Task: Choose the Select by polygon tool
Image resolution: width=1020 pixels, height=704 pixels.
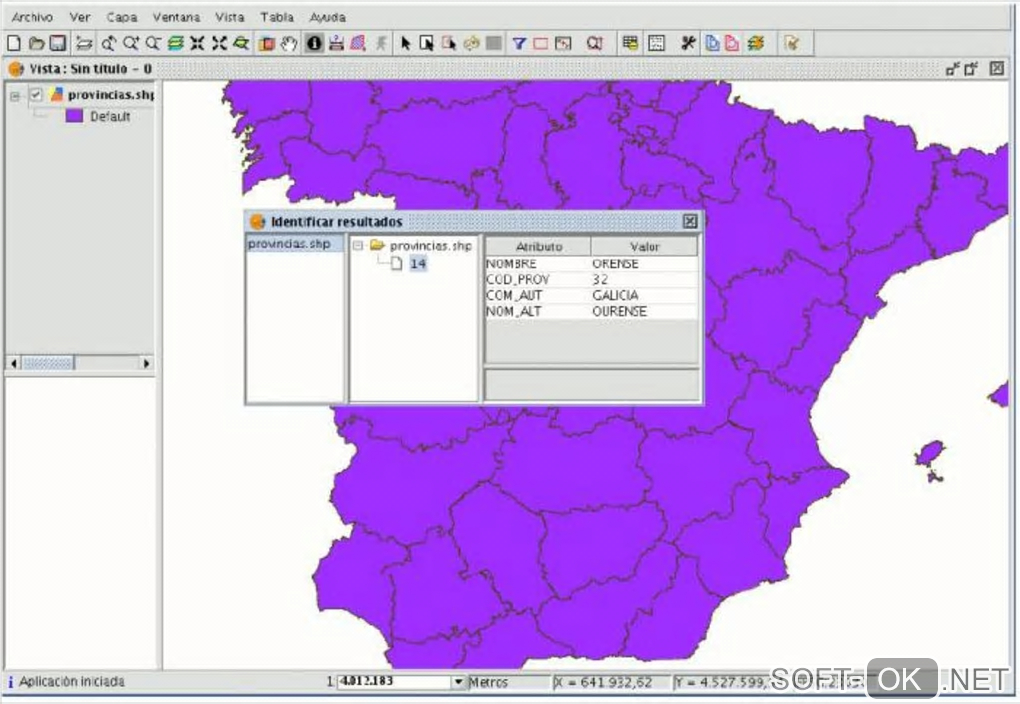Action: tap(449, 44)
